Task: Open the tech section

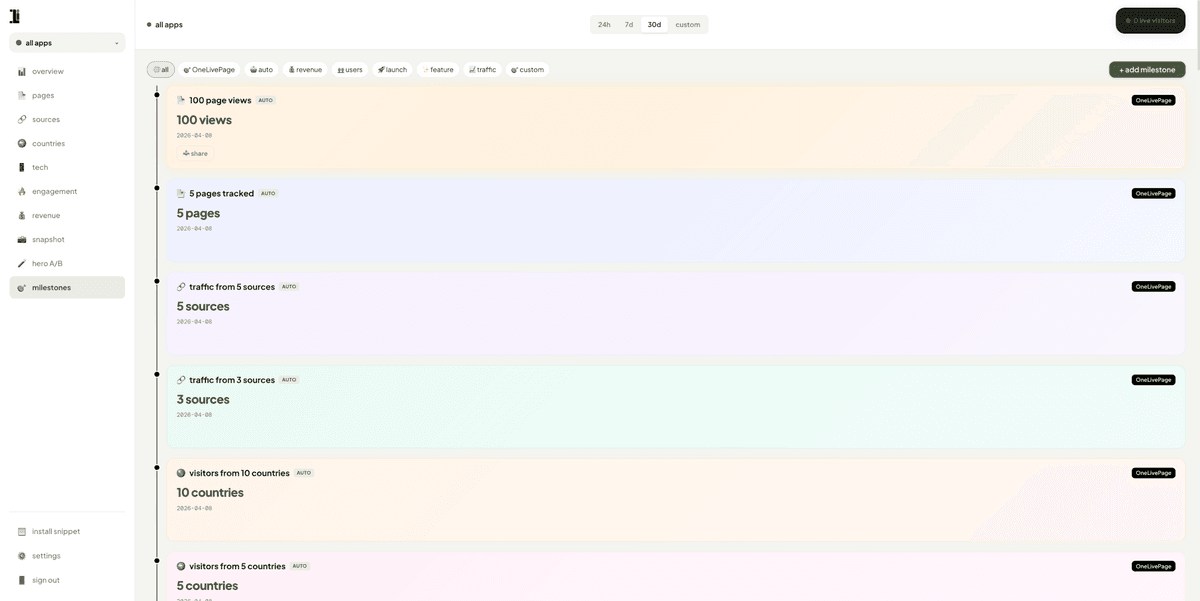Action: pos(38,167)
